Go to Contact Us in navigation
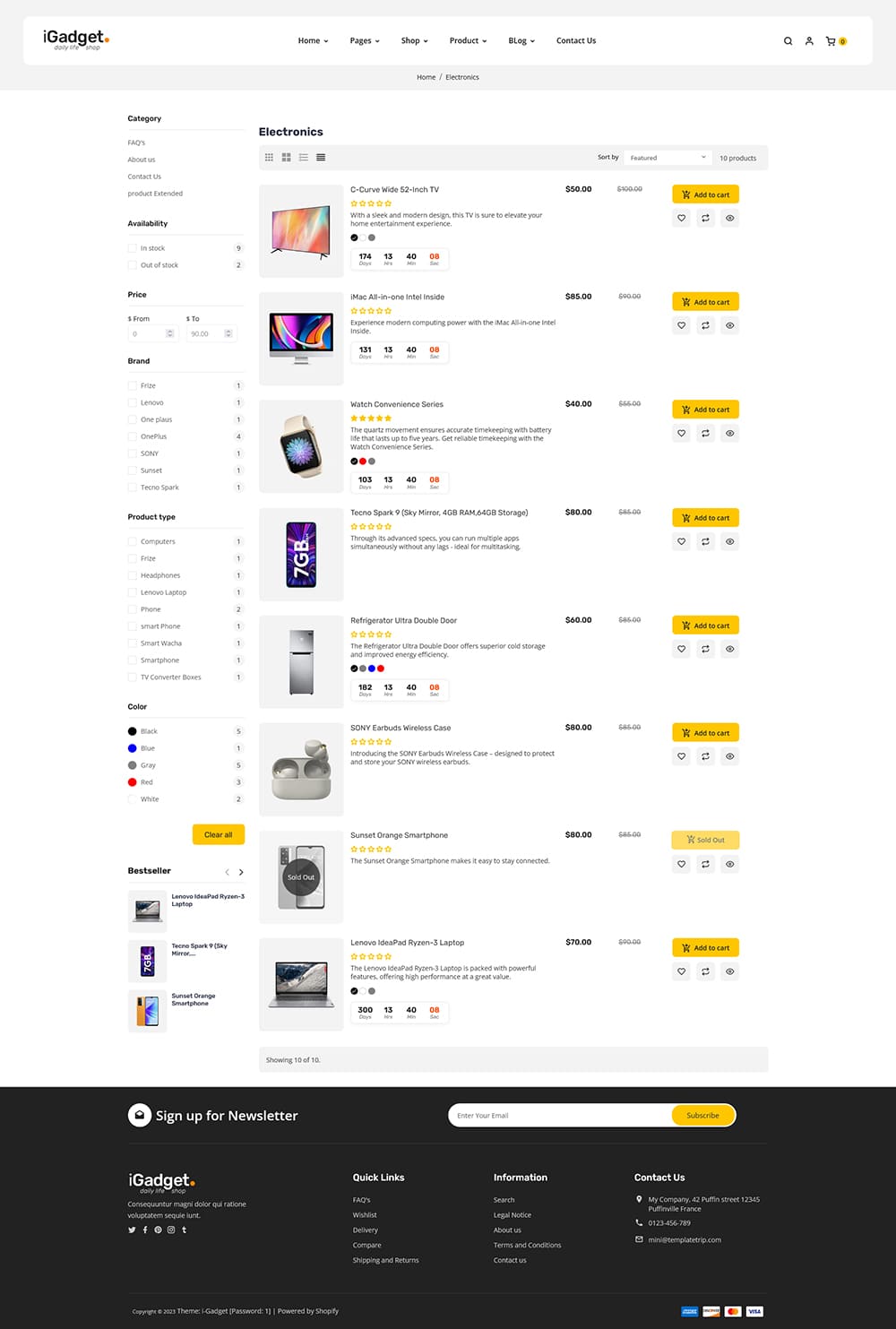Viewport: 896px width, 1329px height. 576,41
